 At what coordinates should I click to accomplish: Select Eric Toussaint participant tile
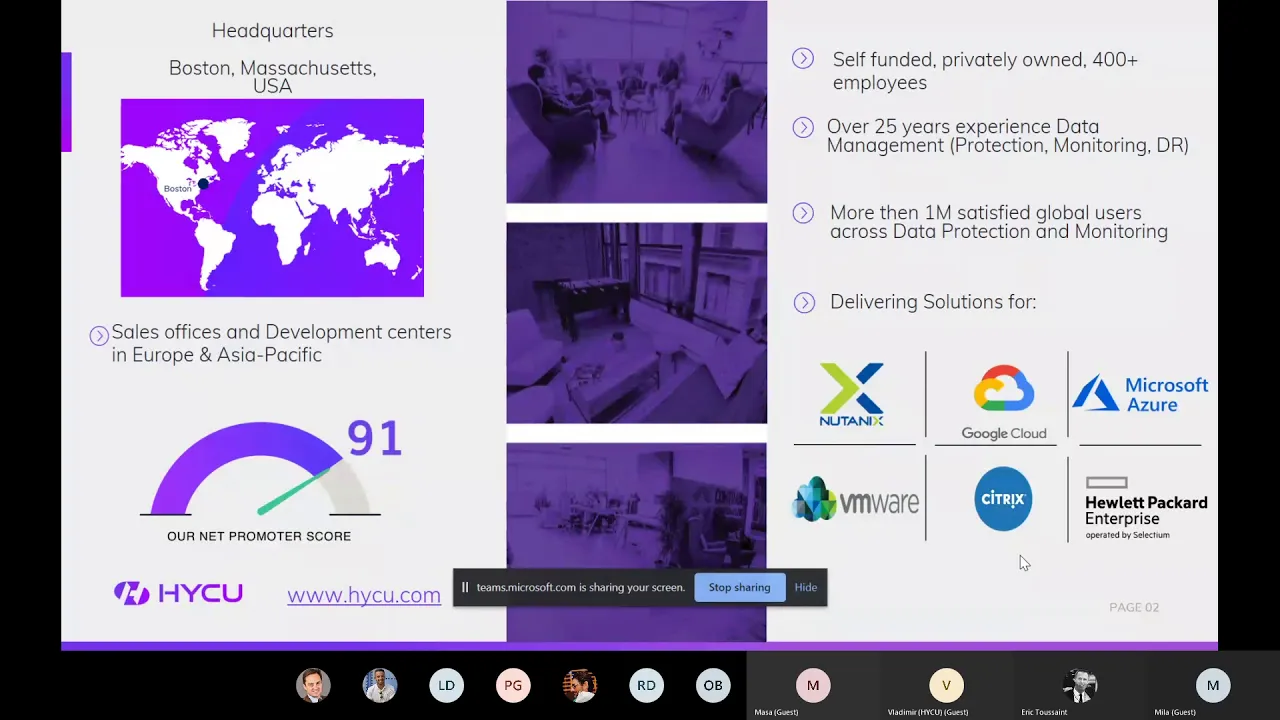(x=1079, y=685)
